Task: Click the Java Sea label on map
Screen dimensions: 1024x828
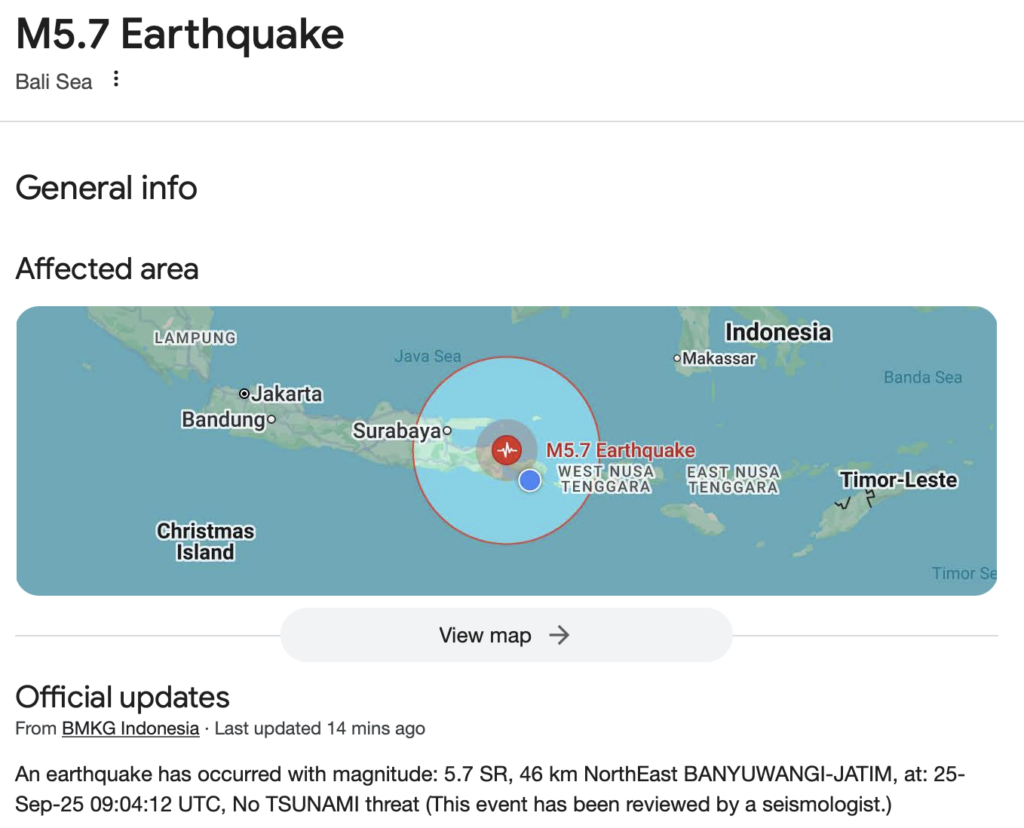Action: tap(427, 356)
